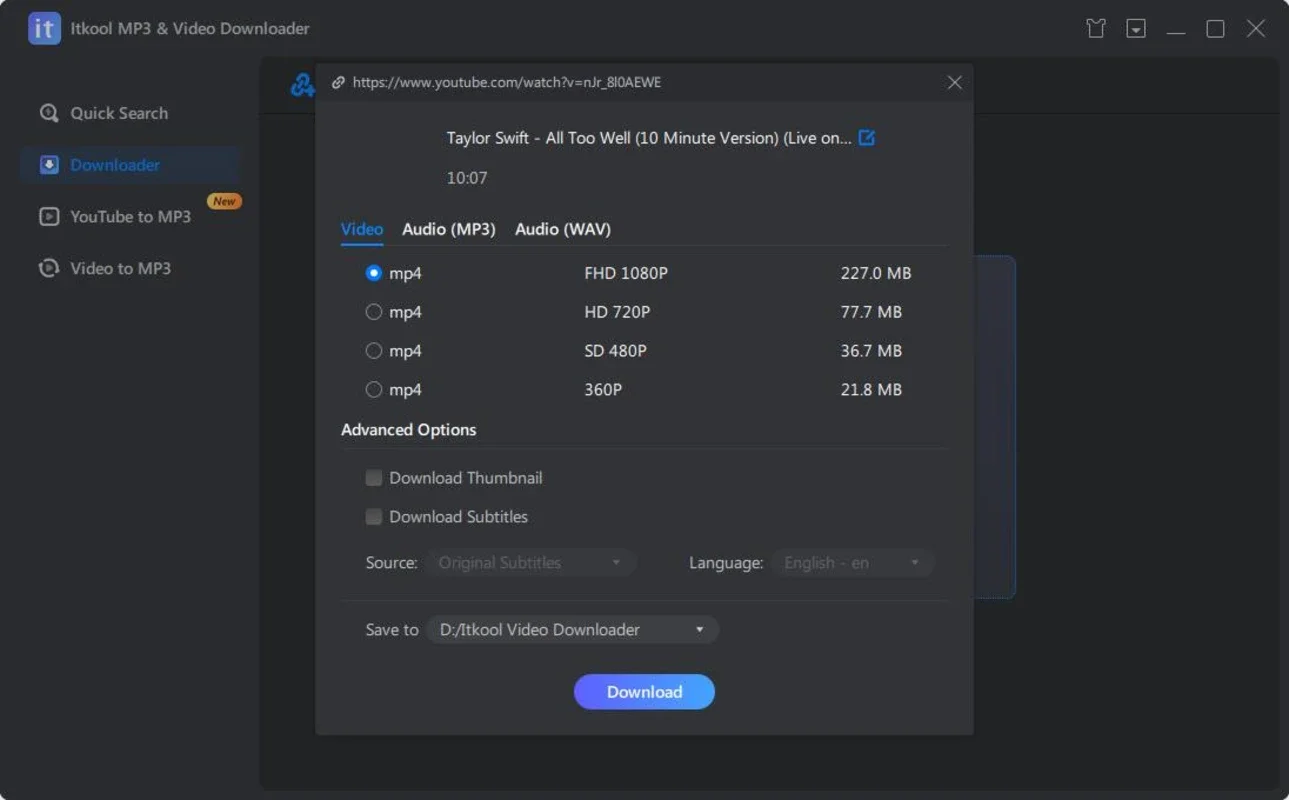Select the mp4 HD 720P radio button
The height and width of the screenshot is (800, 1289).
(374, 312)
